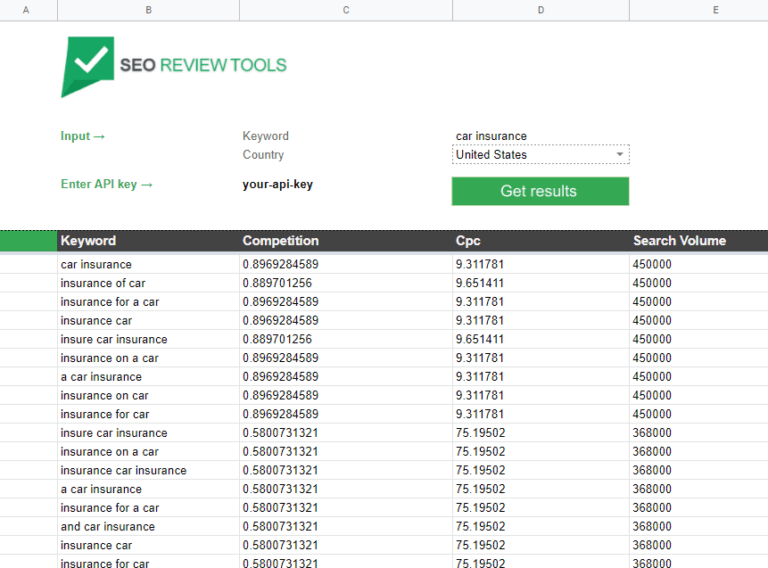The height and width of the screenshot is (568, 768).
Task: Select column C header
Action: coord(346,10)
